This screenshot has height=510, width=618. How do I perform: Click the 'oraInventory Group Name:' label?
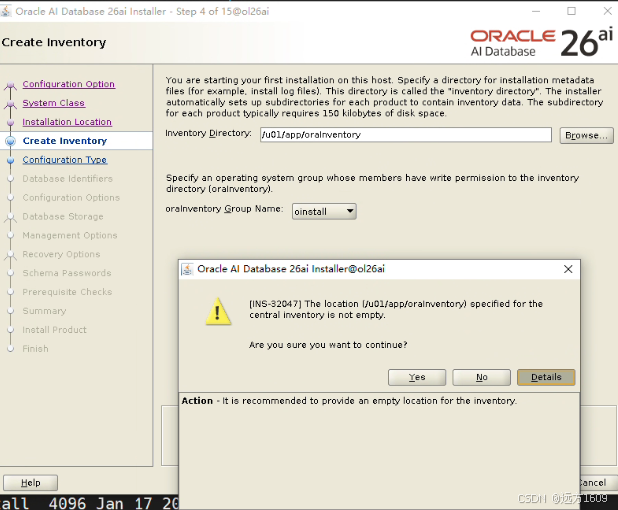(224, 209)
